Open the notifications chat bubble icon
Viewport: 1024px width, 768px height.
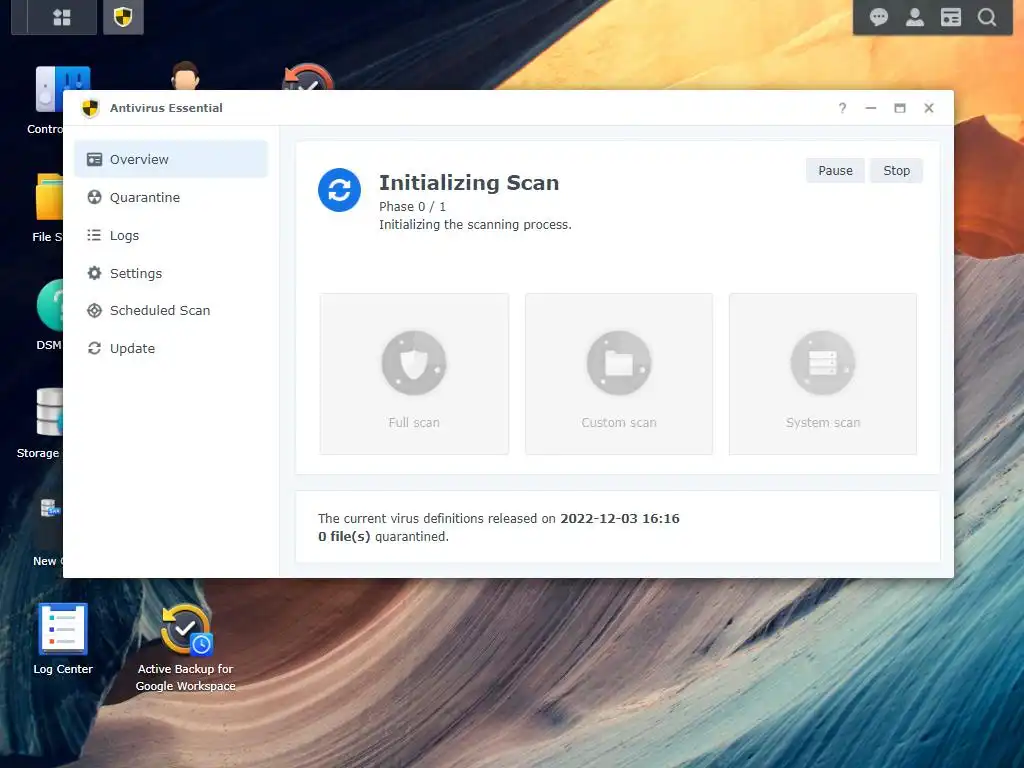(878, 17)
